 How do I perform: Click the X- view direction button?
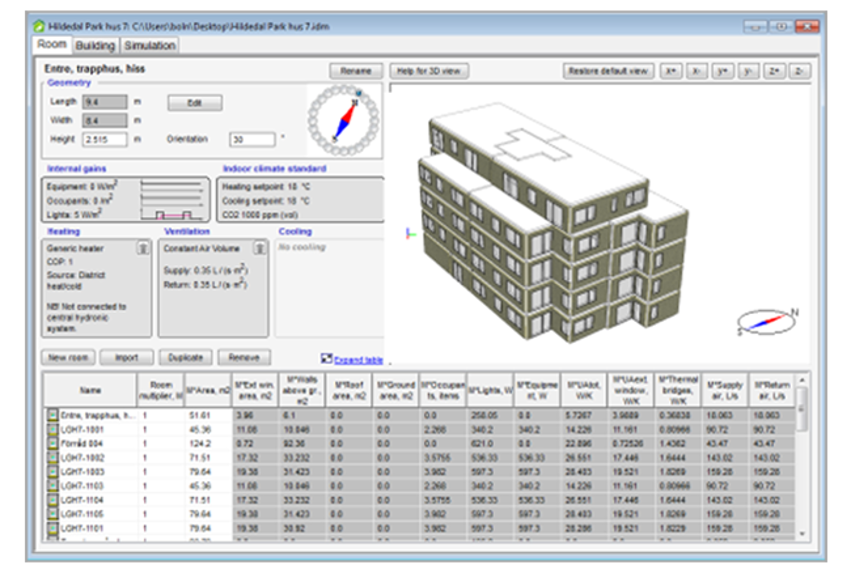697,72
